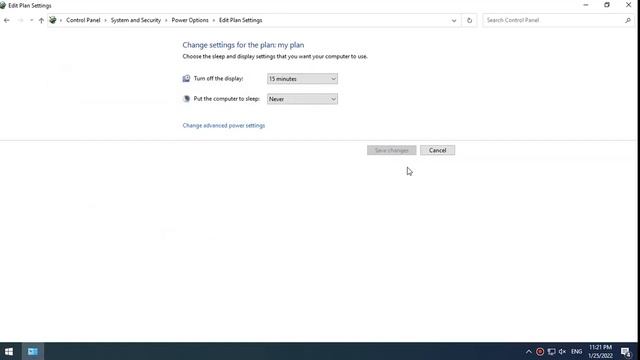640x360 pixels.
Task: Focus the Search Control Panel field
Action: point(558,20)
